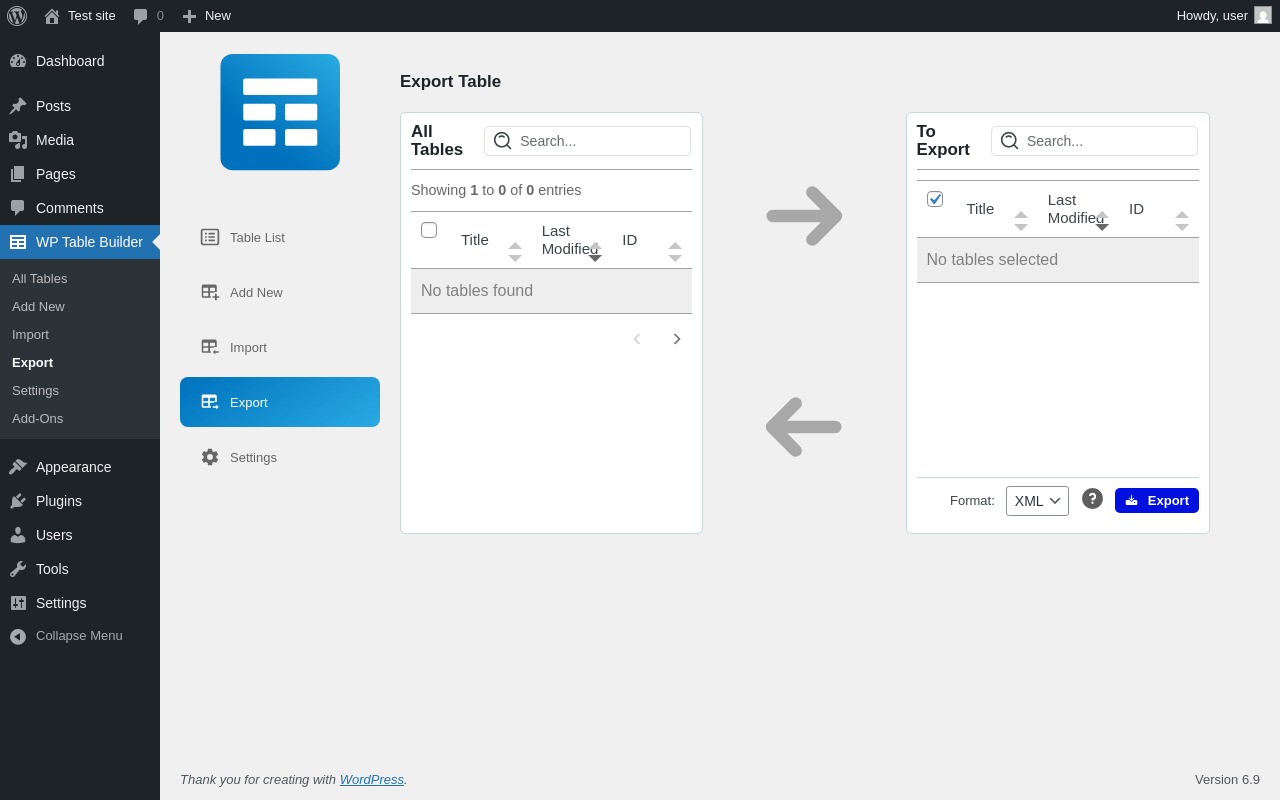Open the New content menu
The height and width of the screenshot is (800, 1280).
click(207, 16)
